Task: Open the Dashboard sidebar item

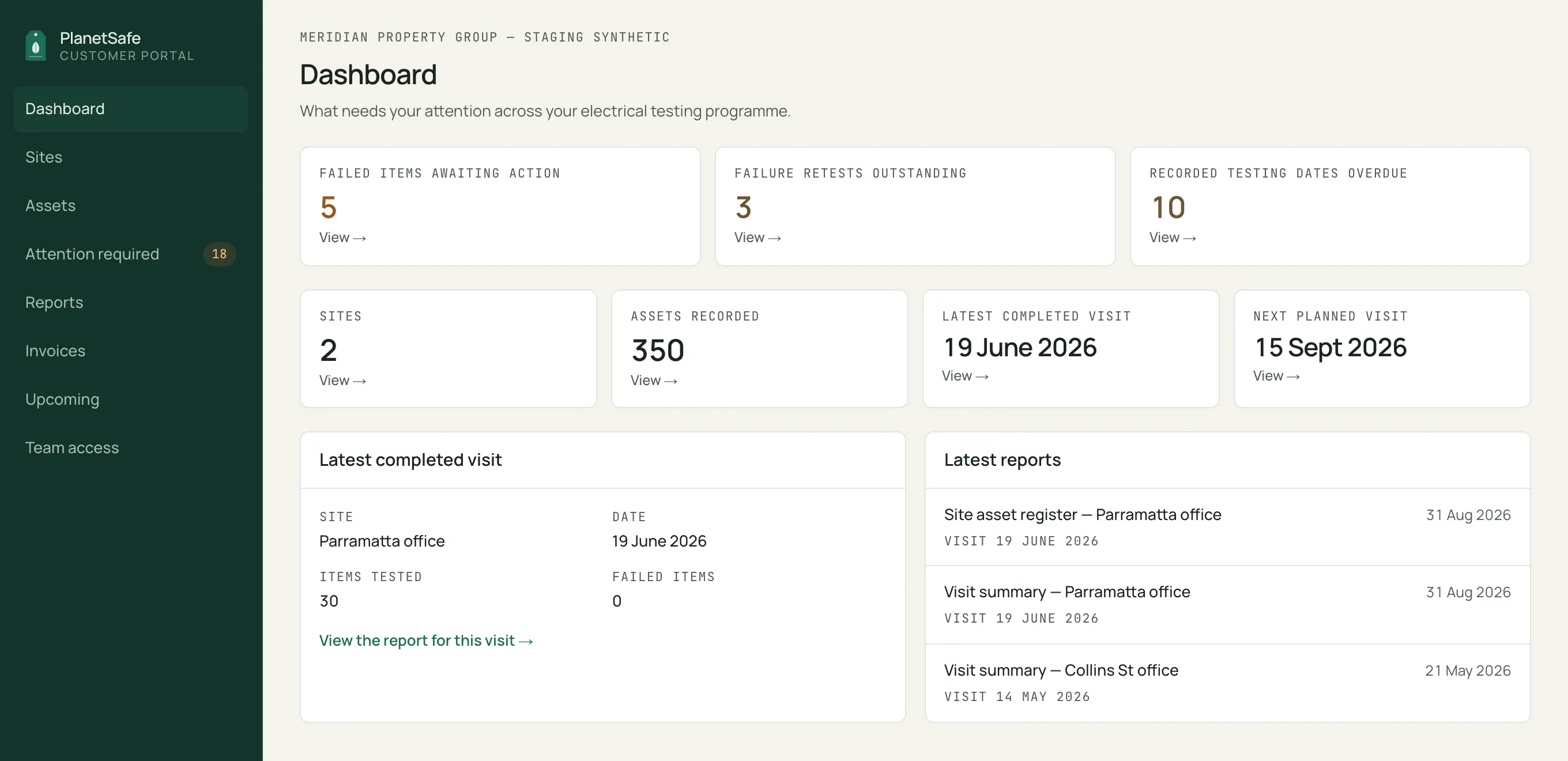Action: tap(131, 109)
